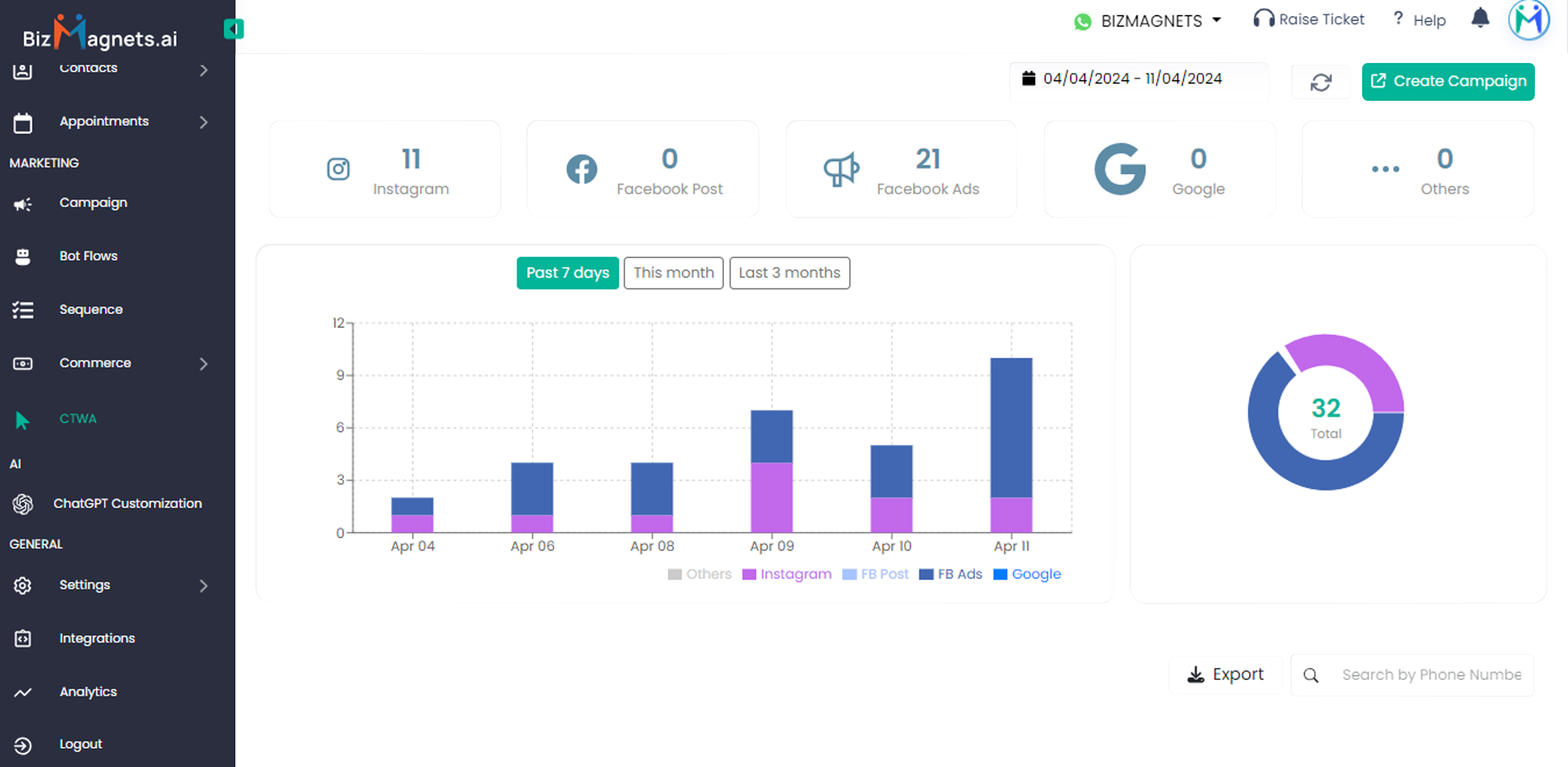Screen dimensions: 1568x767
Task: Click the Appointments calendar icon
Action: tap(22, 122)
